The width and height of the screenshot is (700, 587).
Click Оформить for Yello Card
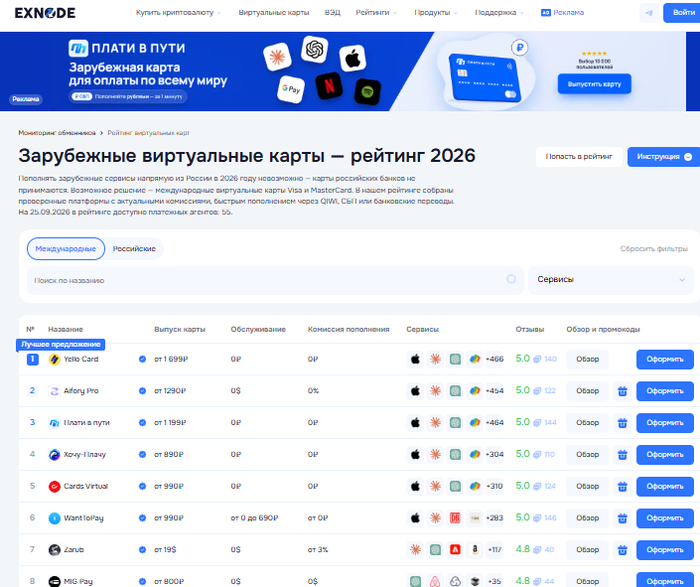pos(665,359)
